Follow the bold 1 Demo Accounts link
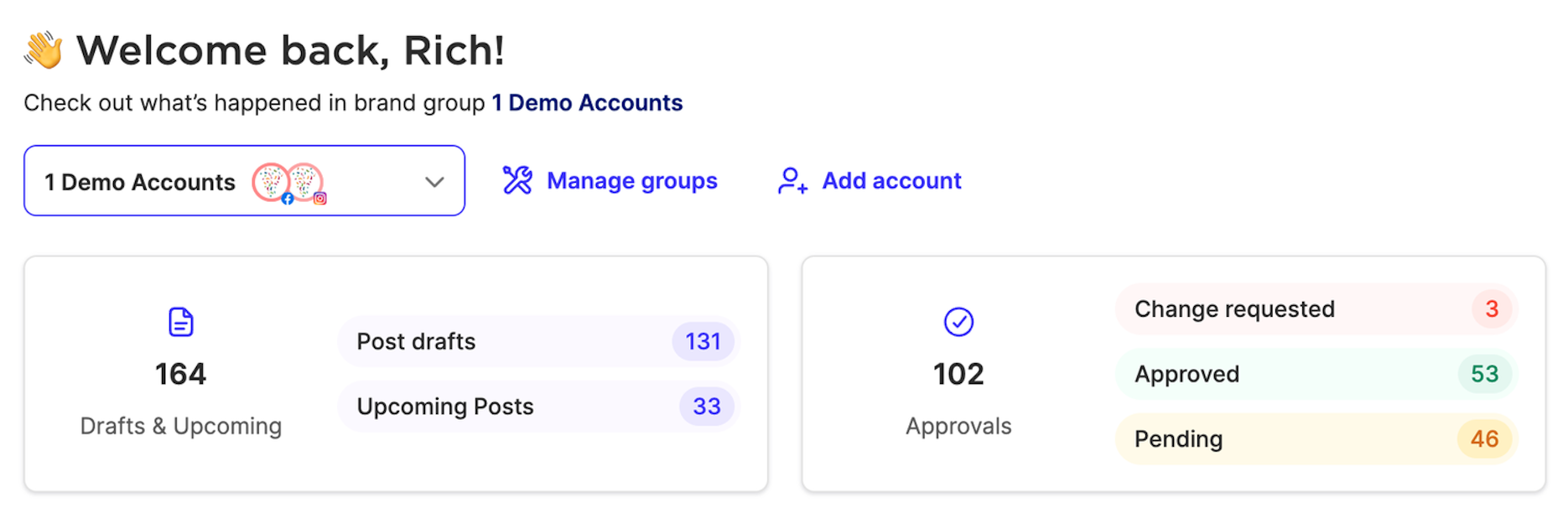Viewport: 1568px width, 513px height. click(587, 103)
